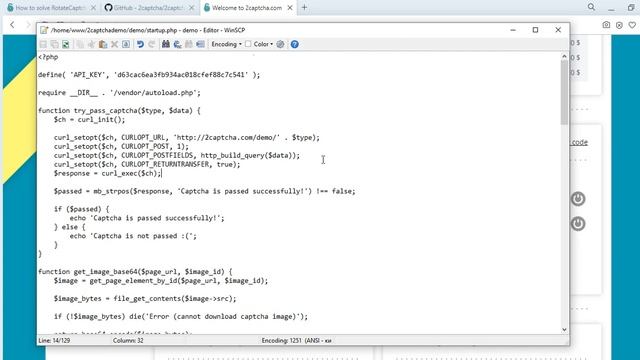Image resolution: width=640 pixels, height=360 pixels.
Task: Click the CURLOPT_RETURNTRANSFER setopt line
Action: [147, 164]
